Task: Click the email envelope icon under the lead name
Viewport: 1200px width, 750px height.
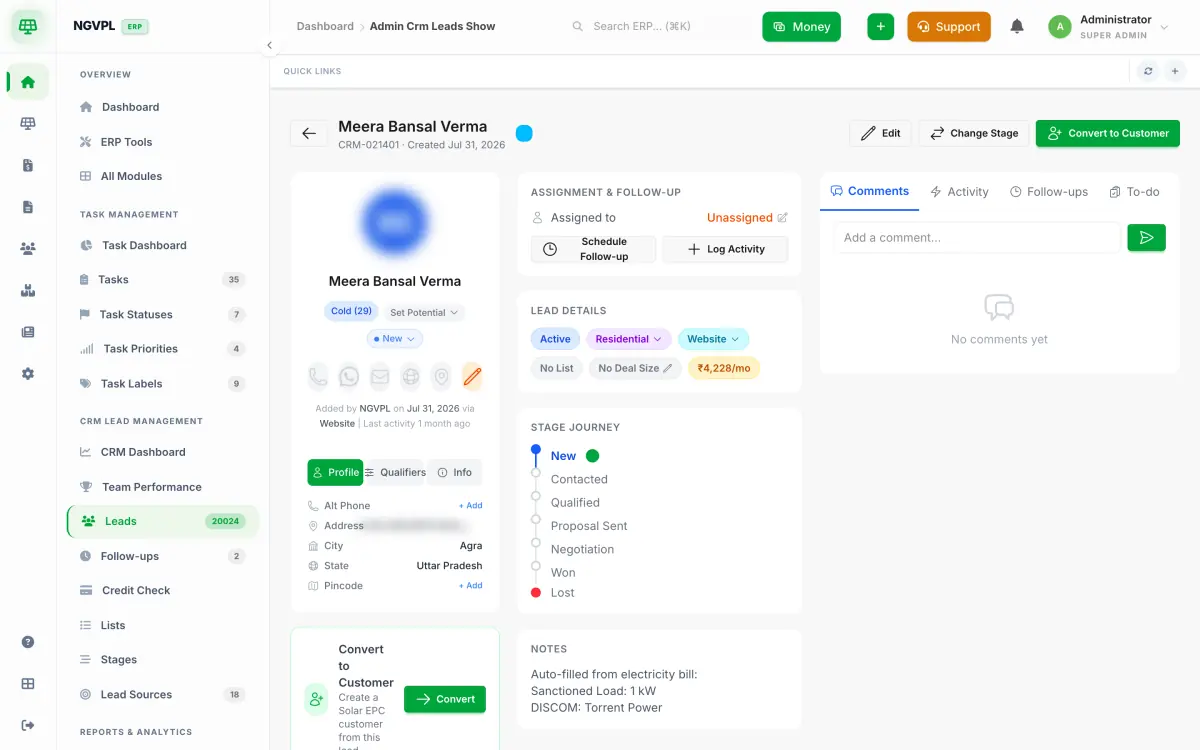Action: click(380, 377)
